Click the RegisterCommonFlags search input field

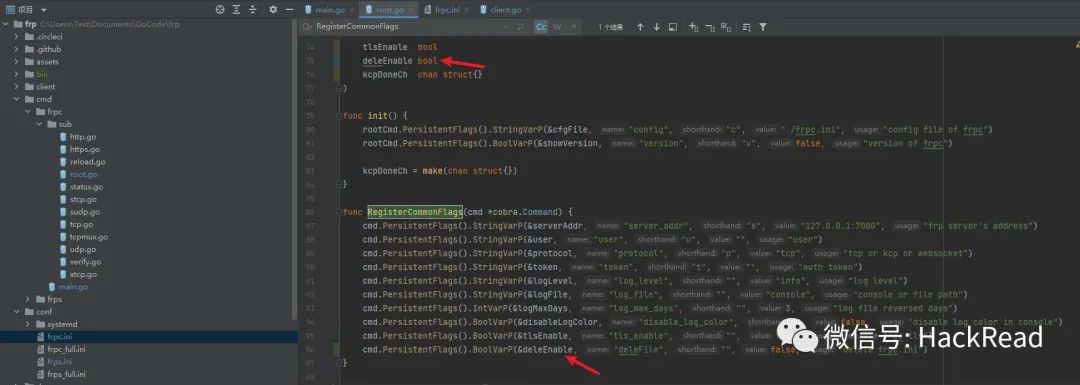point(410,27)
